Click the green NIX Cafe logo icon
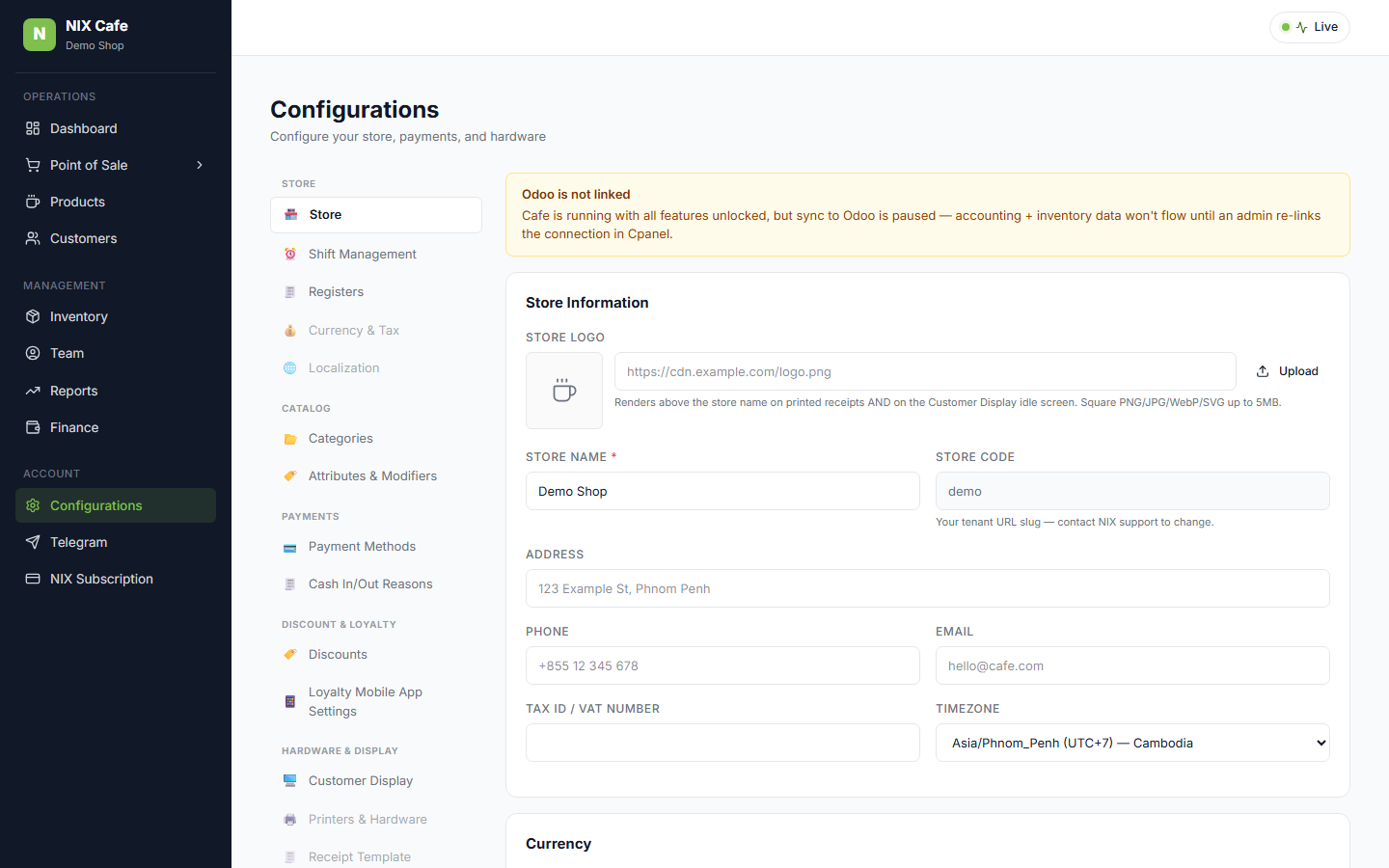1389x868 pixels. (40, 34)
